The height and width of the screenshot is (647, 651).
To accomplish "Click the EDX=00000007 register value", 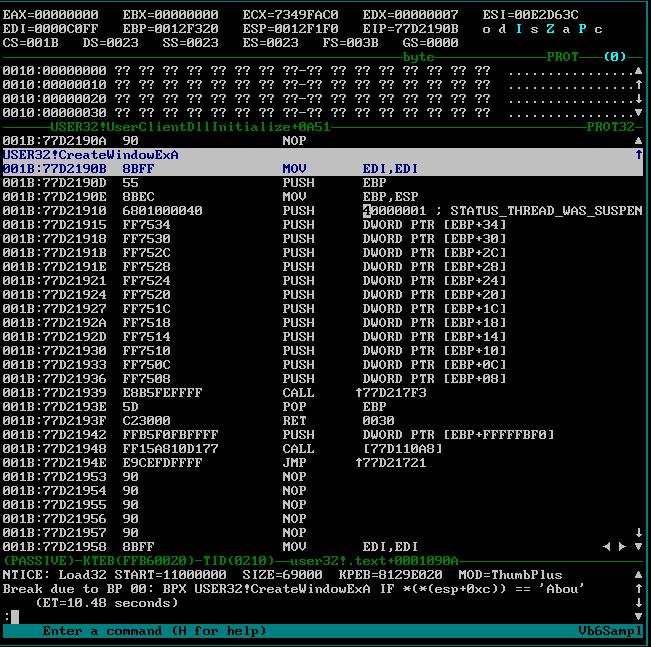I will click(x=410, y=15).
